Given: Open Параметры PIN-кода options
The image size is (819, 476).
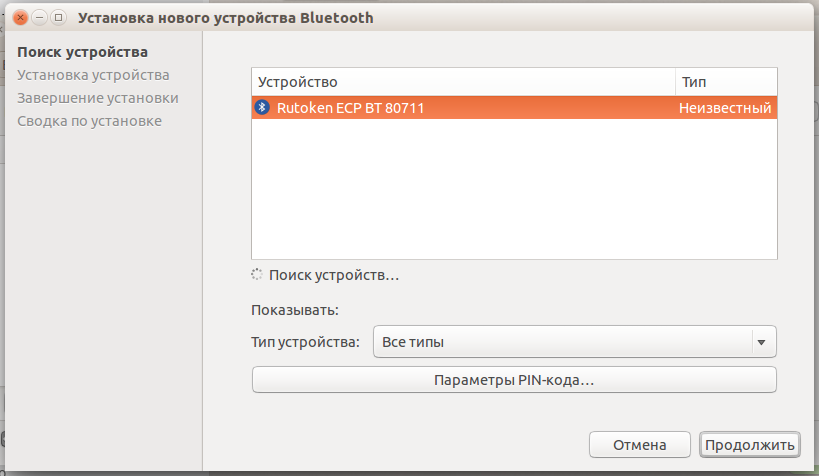Looking at the screenshot, I should (x=513, y=380).
